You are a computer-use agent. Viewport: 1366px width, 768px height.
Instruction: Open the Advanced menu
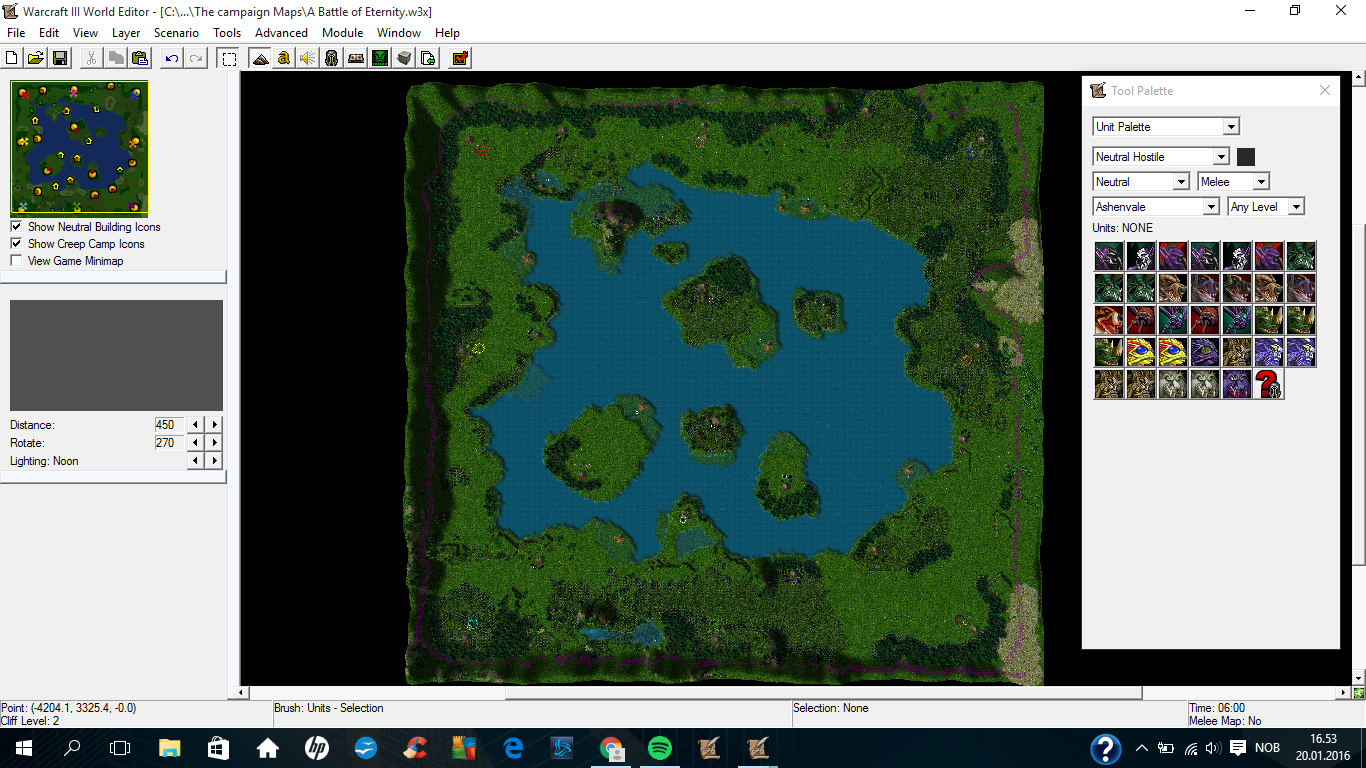281,33
